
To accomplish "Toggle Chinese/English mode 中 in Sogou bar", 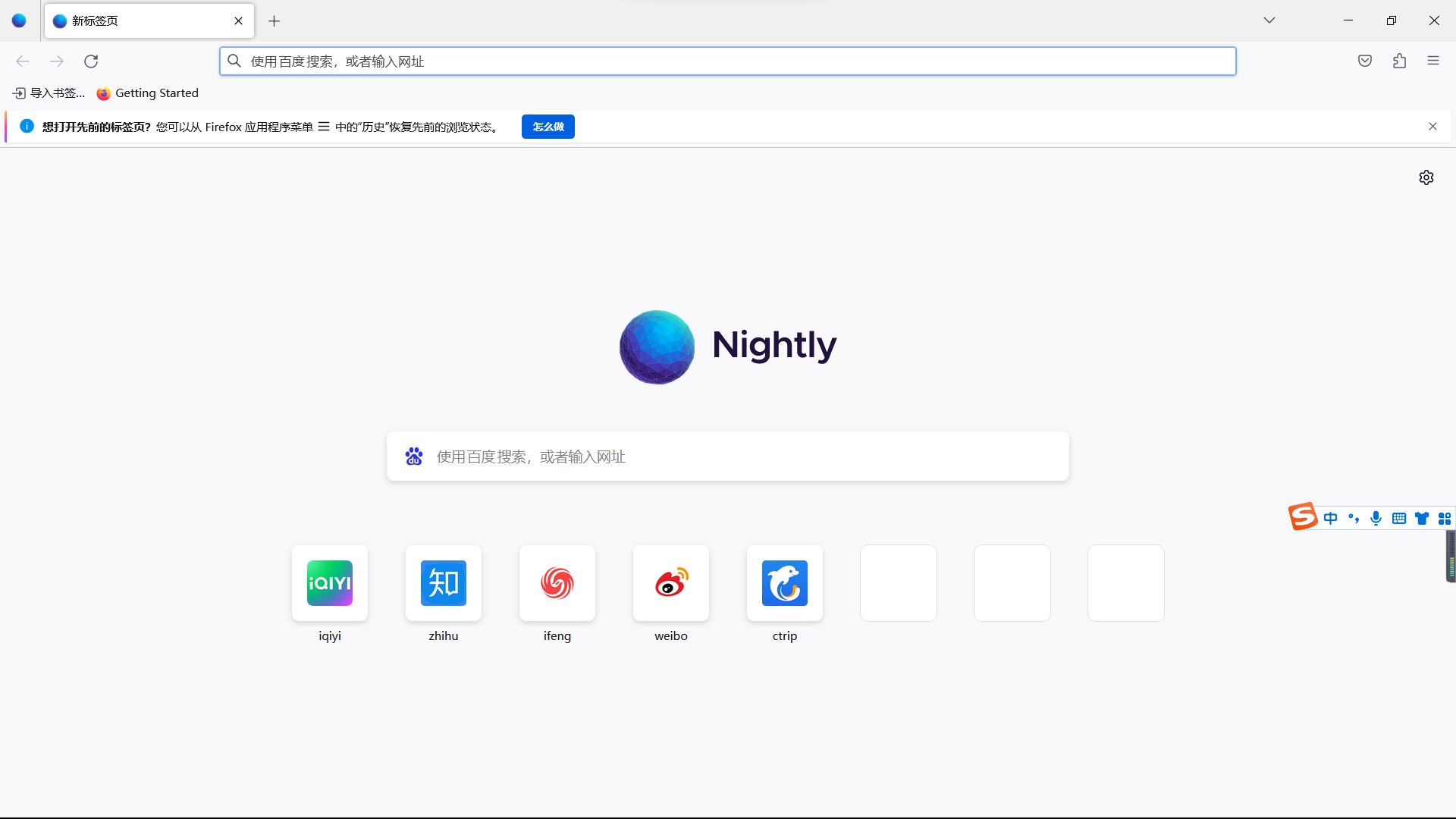I will point(1331,519).
